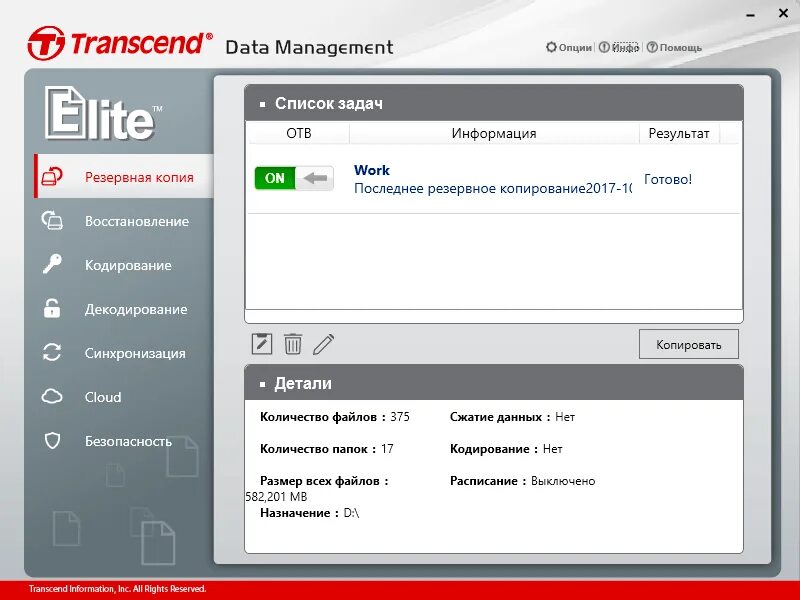Delete task with the trash bin icon
Viewport: 800px width, 600px height.
(x=293, y=344)
